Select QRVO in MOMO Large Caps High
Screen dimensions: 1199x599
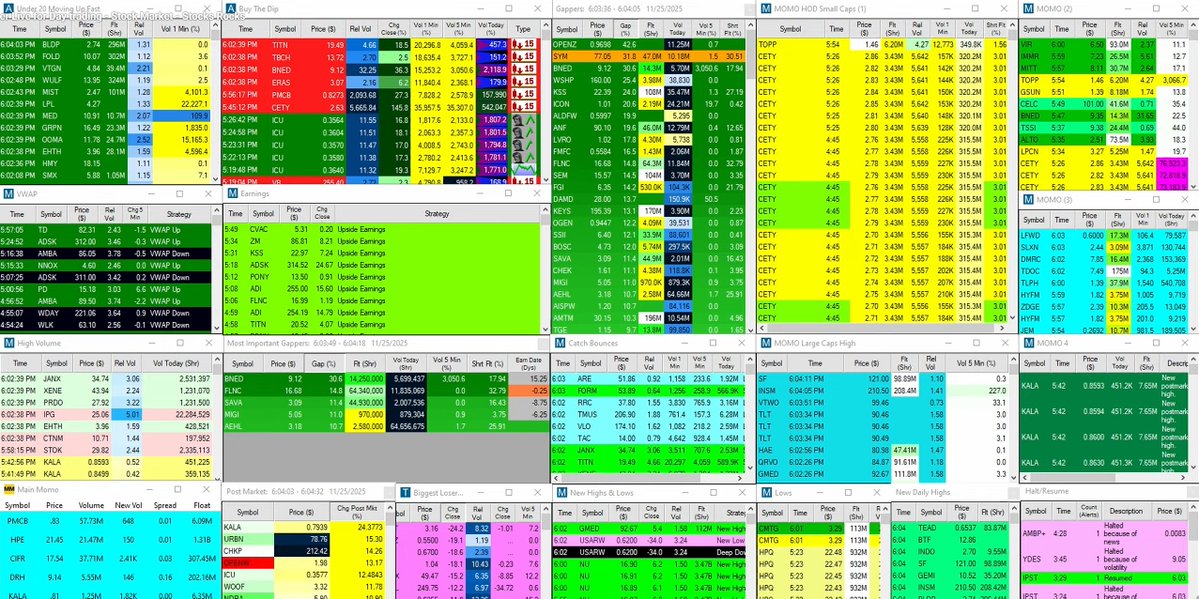pyautogui.click(x=769, y=462)
